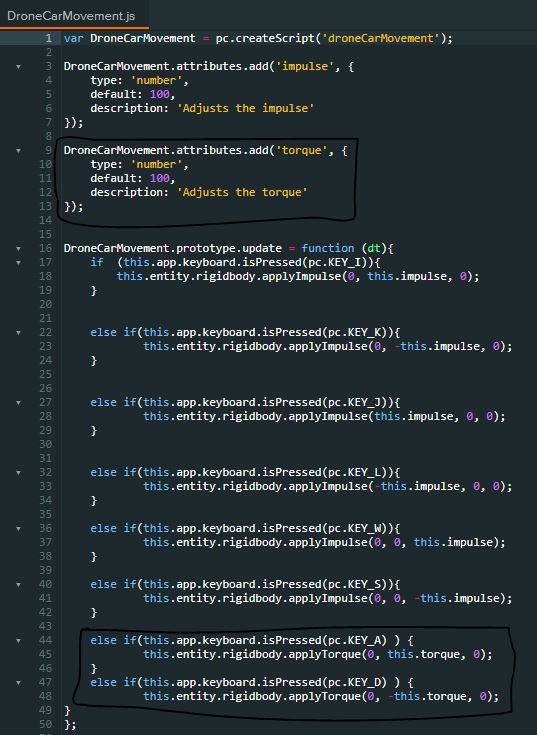Screen dimensions: 537x735
Task: Click the 'function' keyword on line 16
Action: (x=328, y=248)
